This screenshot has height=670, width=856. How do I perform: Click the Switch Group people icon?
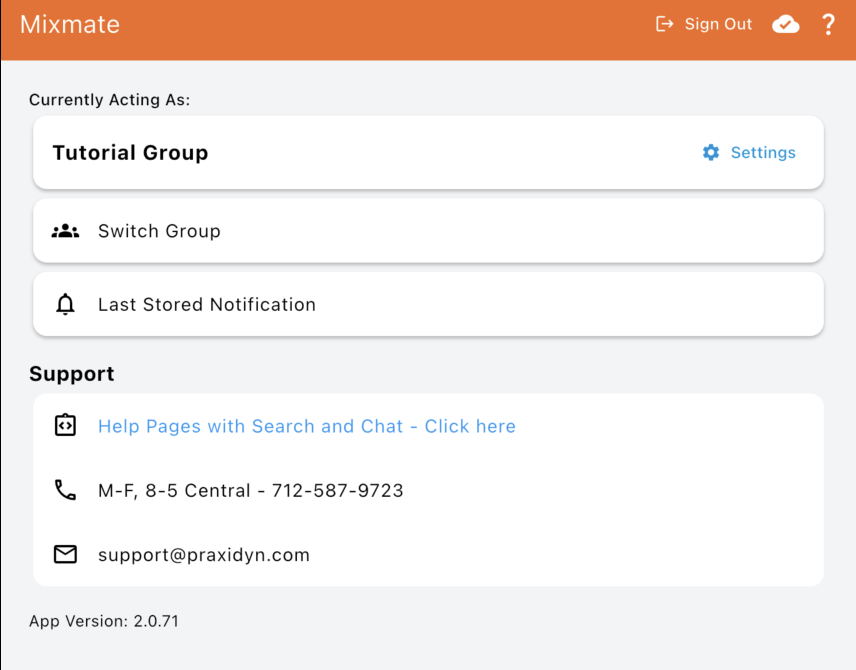click(x=65, y=231)
